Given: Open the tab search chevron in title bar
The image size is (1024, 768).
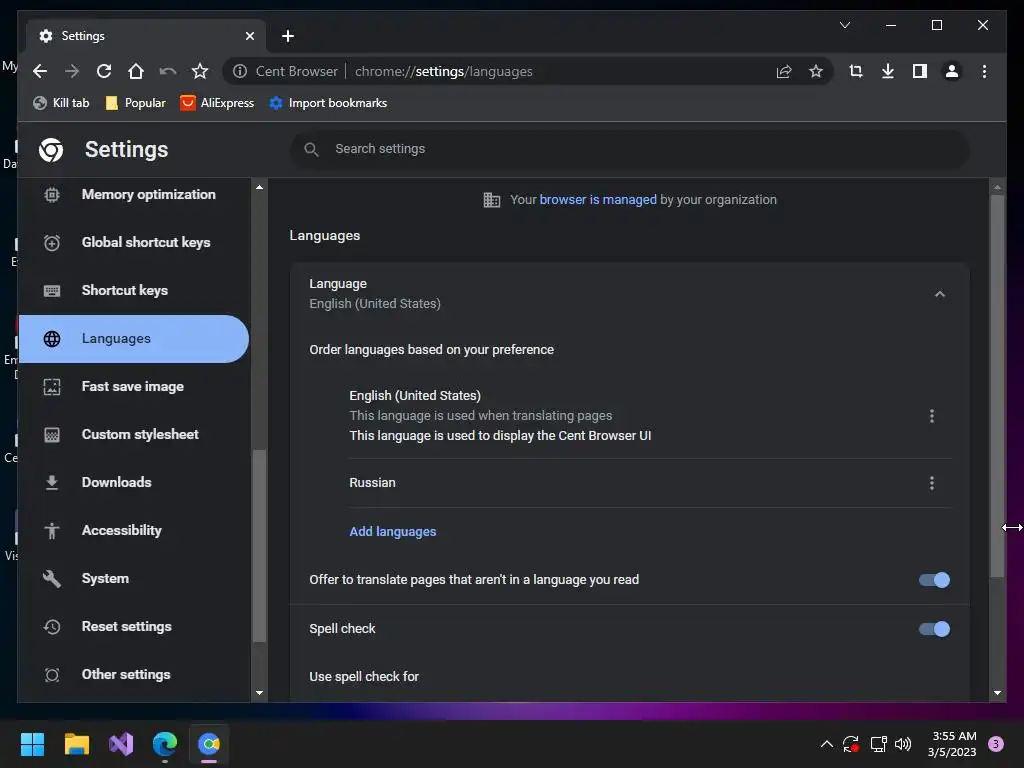Looking at the screenshot, I should pos(844,25).
